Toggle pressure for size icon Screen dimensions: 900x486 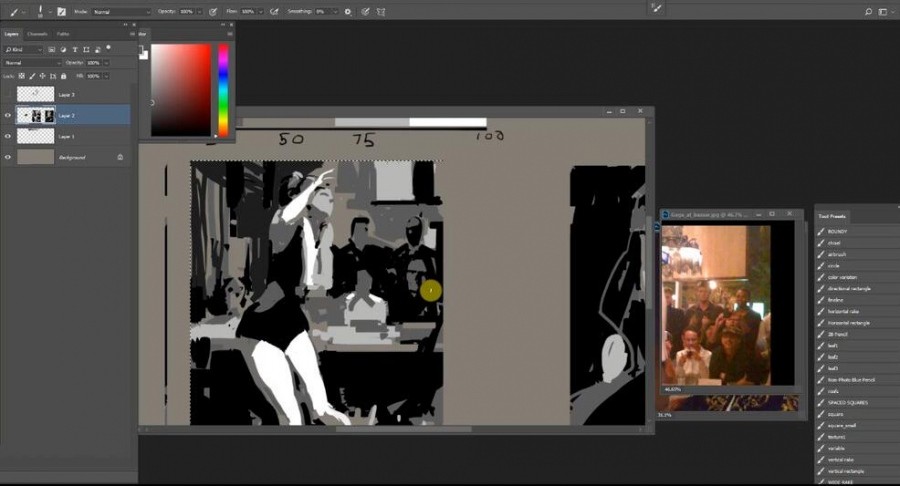point(365,11)
